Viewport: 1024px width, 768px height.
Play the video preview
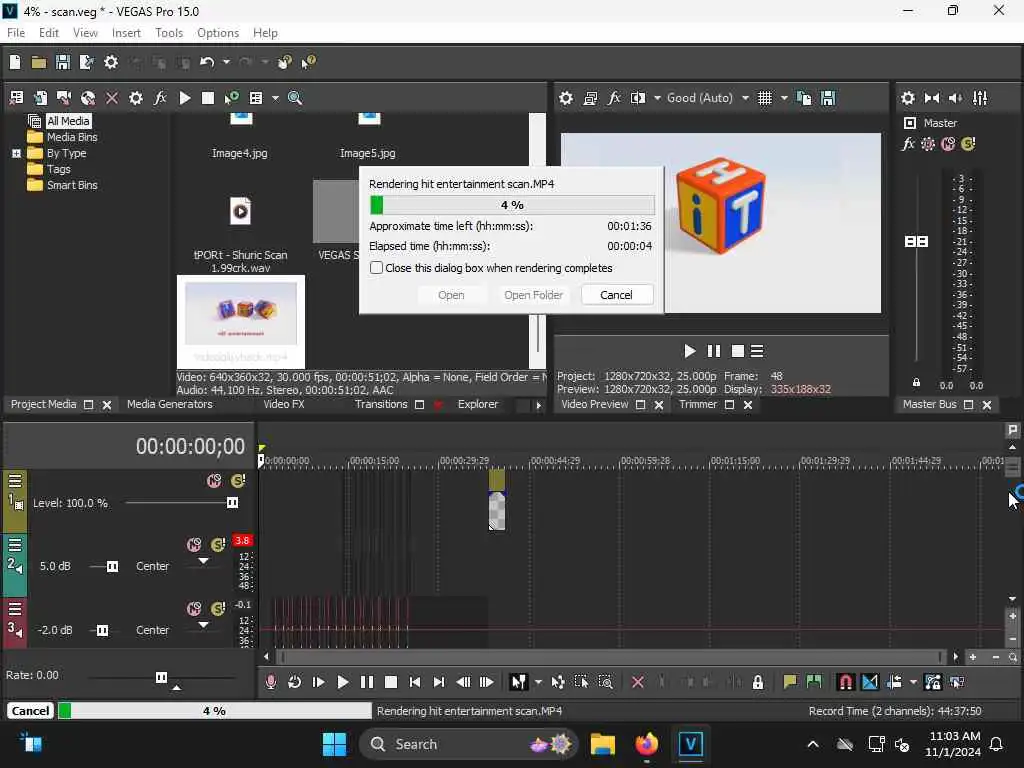pyautogui.click(x=690, y=351)
